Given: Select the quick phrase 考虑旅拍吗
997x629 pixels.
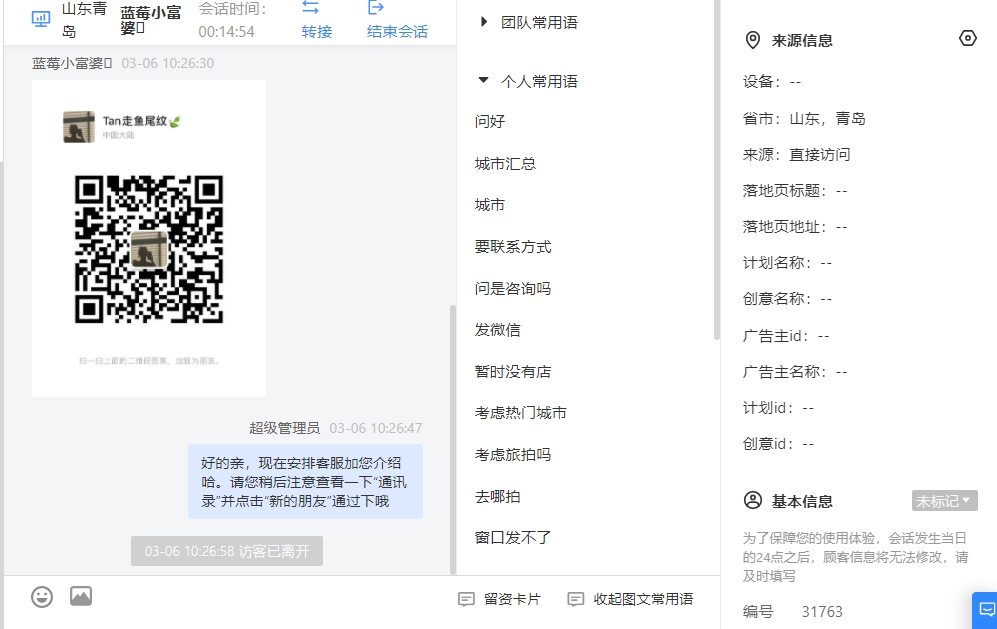Looking at the screenshot, I should (513, 455).
